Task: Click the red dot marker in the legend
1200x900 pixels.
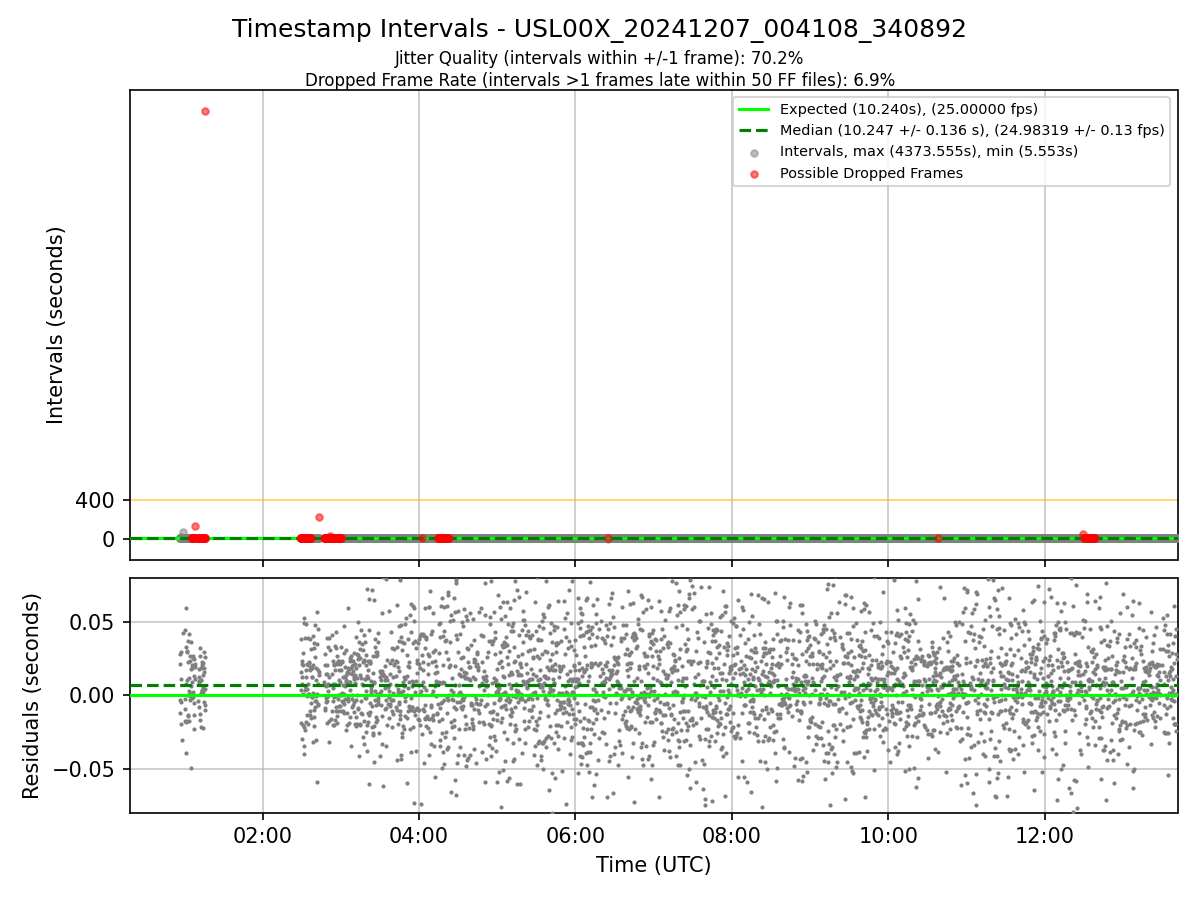Action: click(x=754, y=174)
